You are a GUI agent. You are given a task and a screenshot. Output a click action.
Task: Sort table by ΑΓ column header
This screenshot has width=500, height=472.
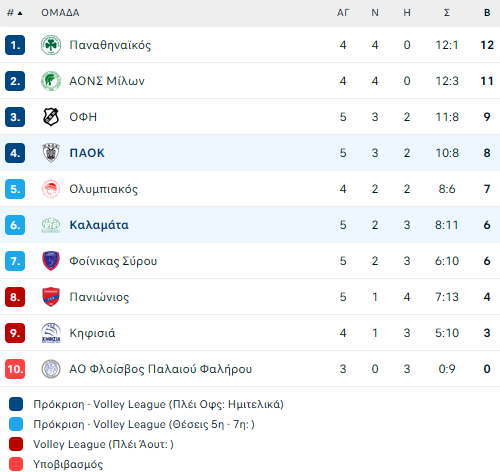pyautogui.click(x=343, y=13)
